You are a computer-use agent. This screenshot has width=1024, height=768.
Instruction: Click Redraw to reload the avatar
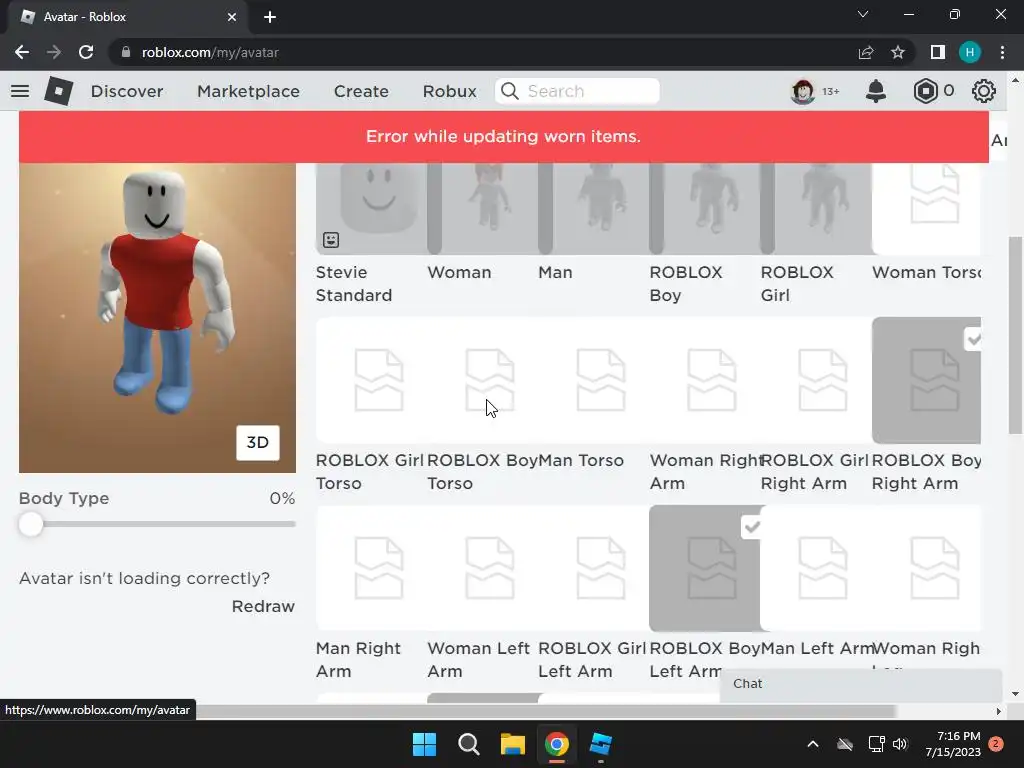coord(263,606)
